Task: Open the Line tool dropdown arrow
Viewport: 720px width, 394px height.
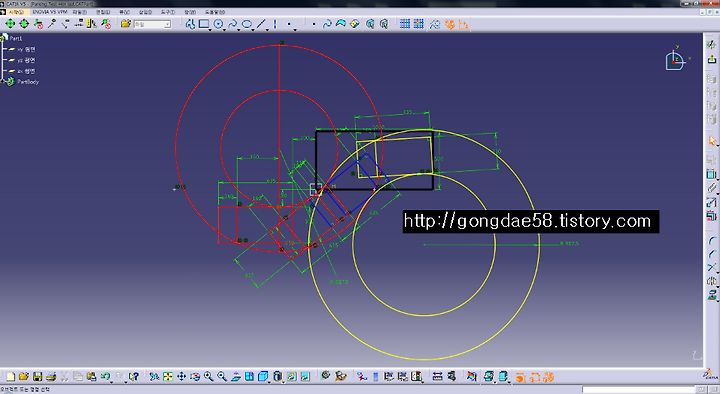Action: pos(267,29)
